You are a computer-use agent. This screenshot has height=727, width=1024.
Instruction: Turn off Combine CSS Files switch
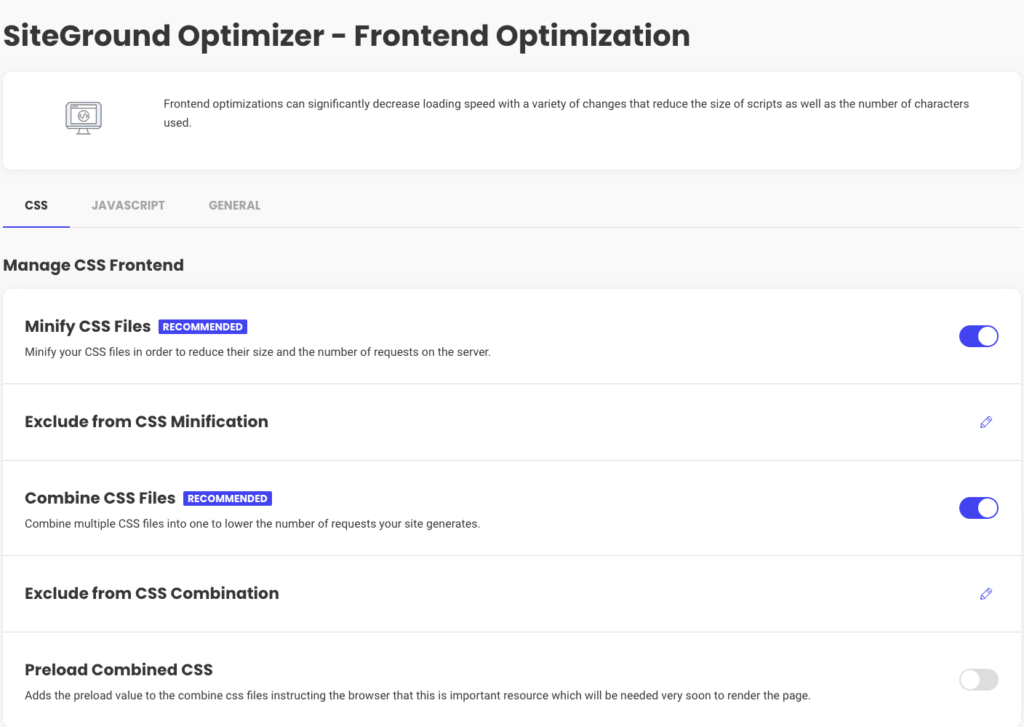coord(978,508)
